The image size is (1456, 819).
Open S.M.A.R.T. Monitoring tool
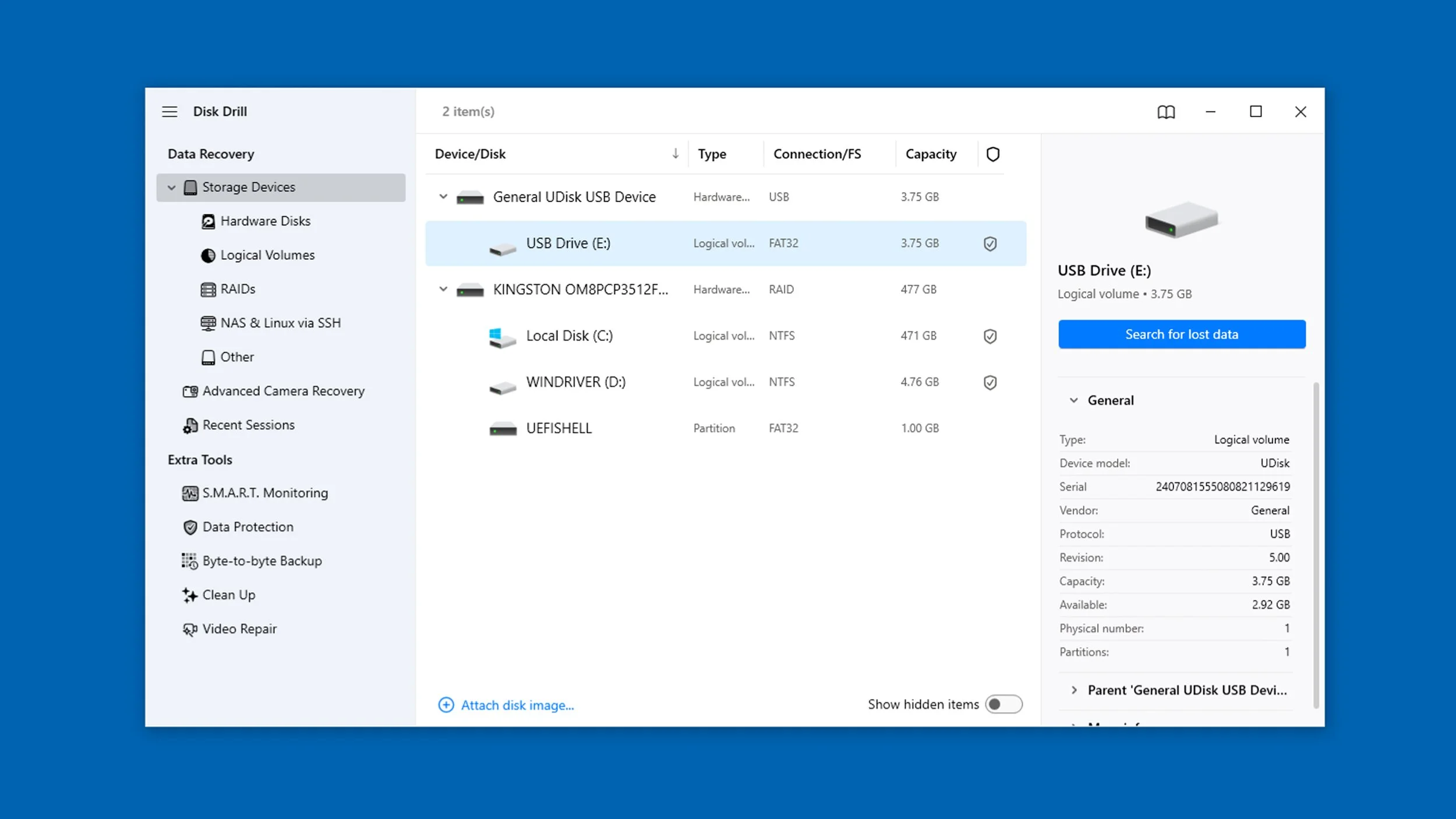[265, 493]
